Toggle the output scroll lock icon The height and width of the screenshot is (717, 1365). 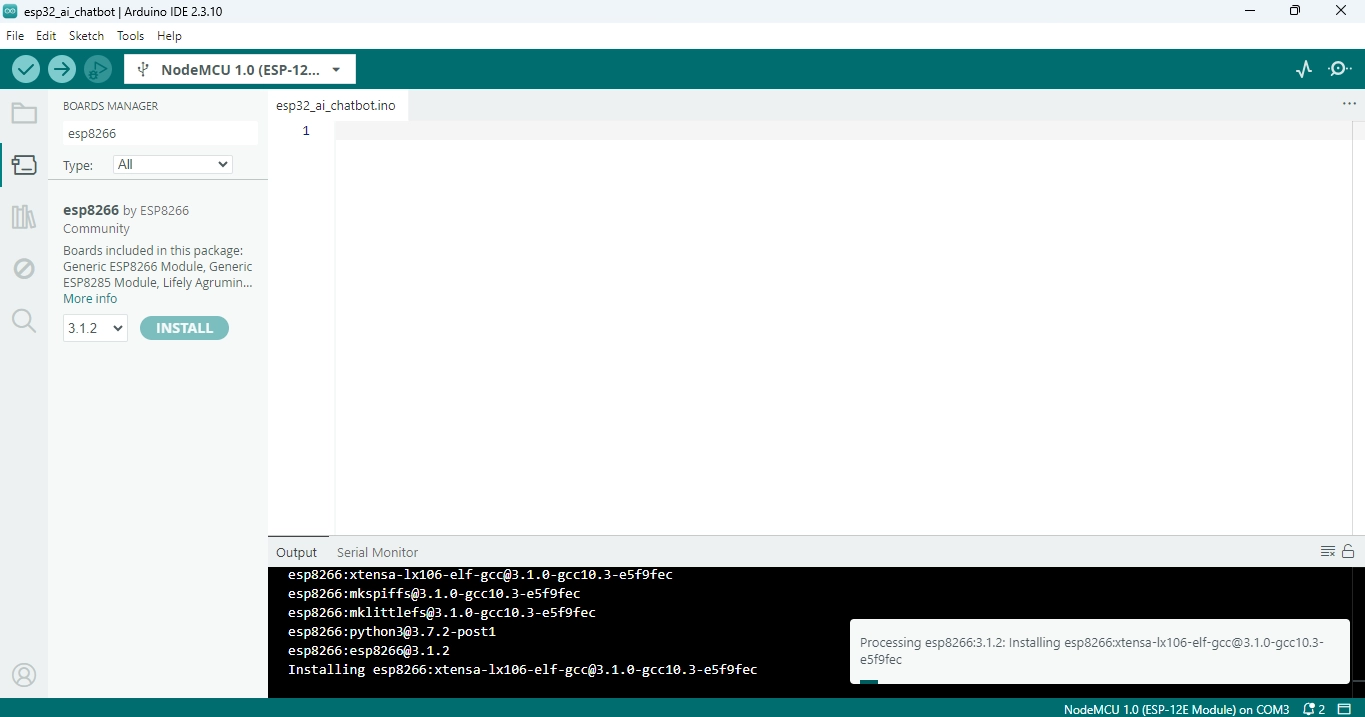(x=1348, y=551)
